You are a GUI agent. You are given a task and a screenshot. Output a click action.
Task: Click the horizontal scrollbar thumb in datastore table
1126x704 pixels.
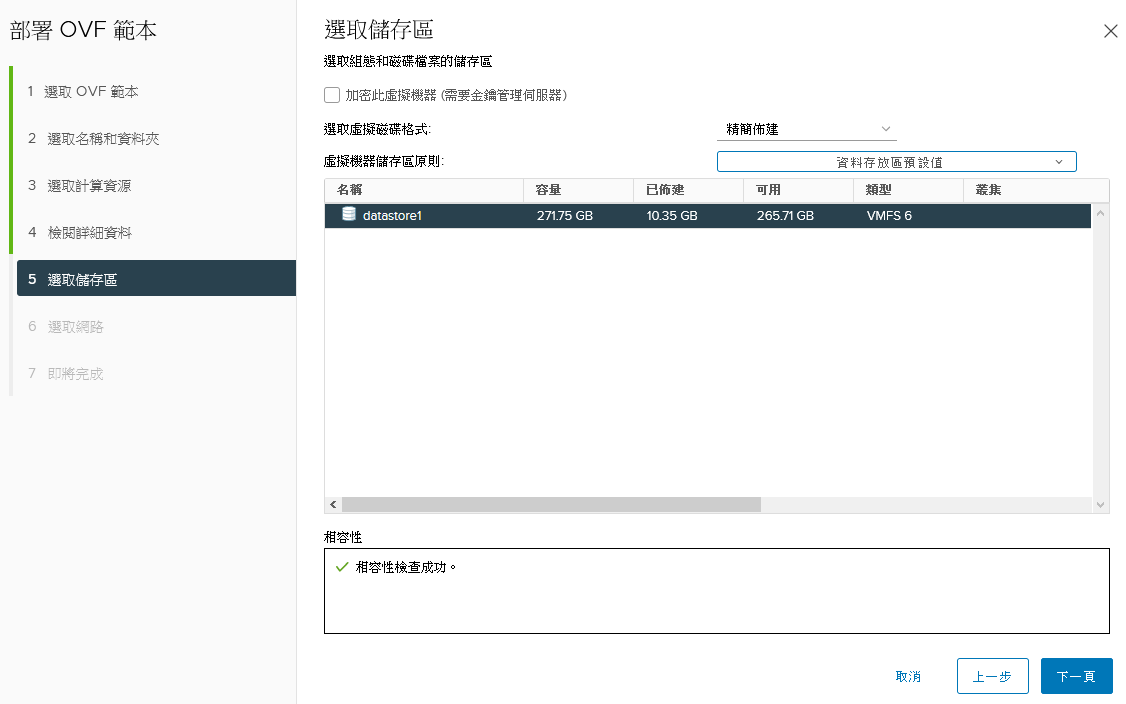click(x=551, y=504)
